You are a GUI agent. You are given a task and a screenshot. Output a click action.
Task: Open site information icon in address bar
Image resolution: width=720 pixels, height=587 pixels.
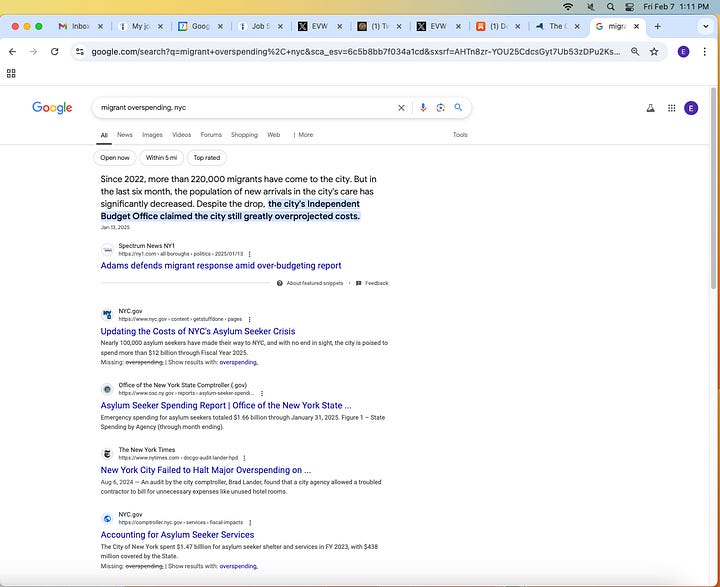80,51
